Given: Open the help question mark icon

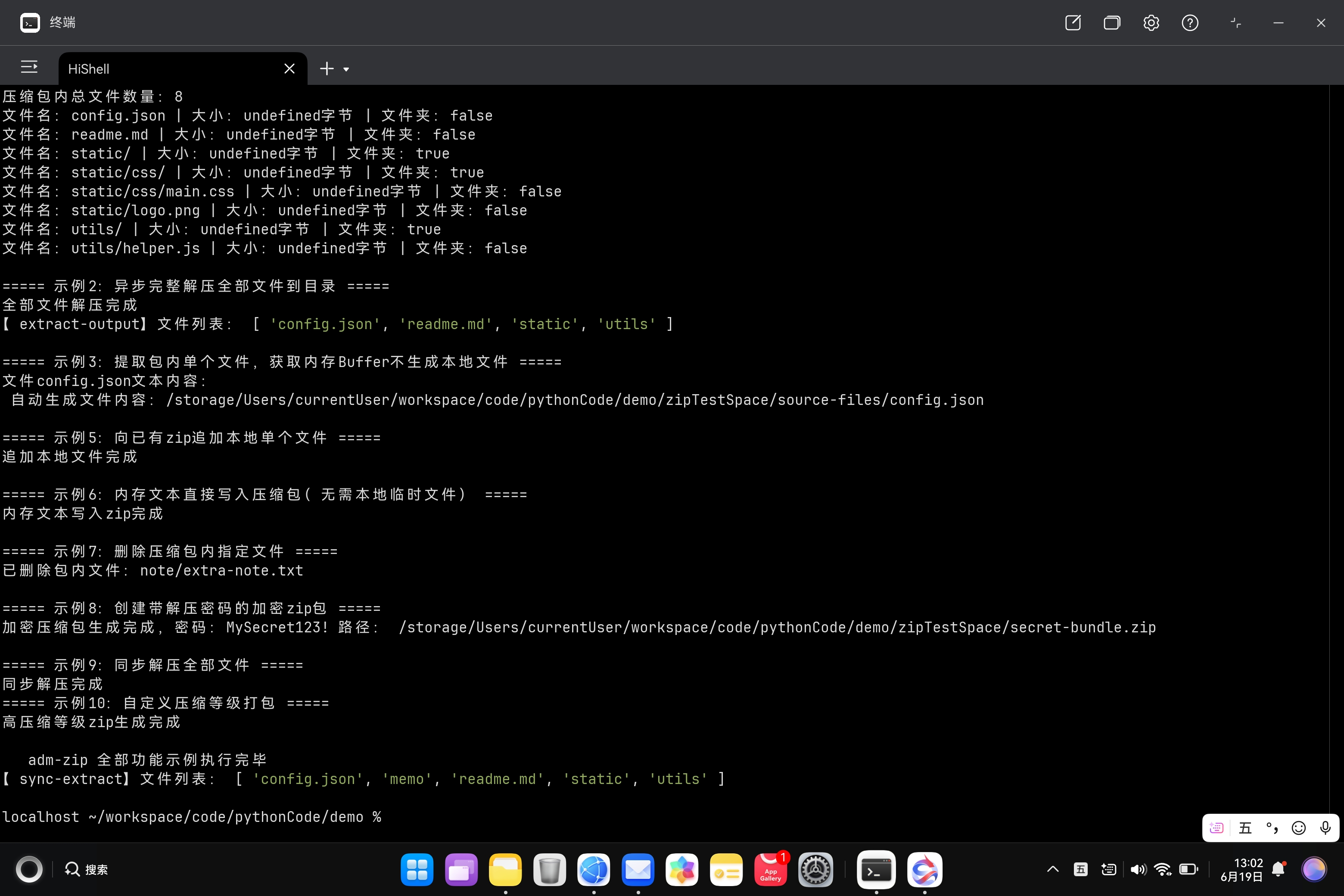Looking at the screenshot, I should click(x=1190, y=23).
